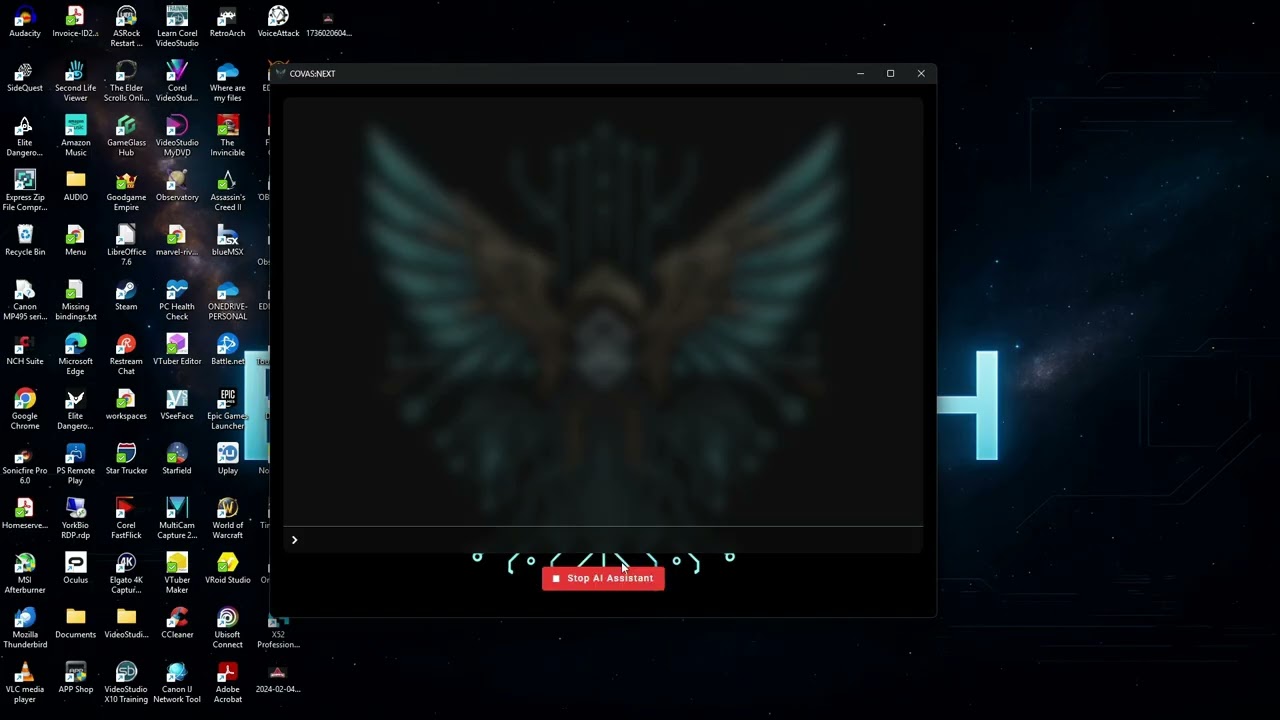Select the MultiCam Capture 2 icon
Viewport: 1280px width, 720px height.
point(177,519)
